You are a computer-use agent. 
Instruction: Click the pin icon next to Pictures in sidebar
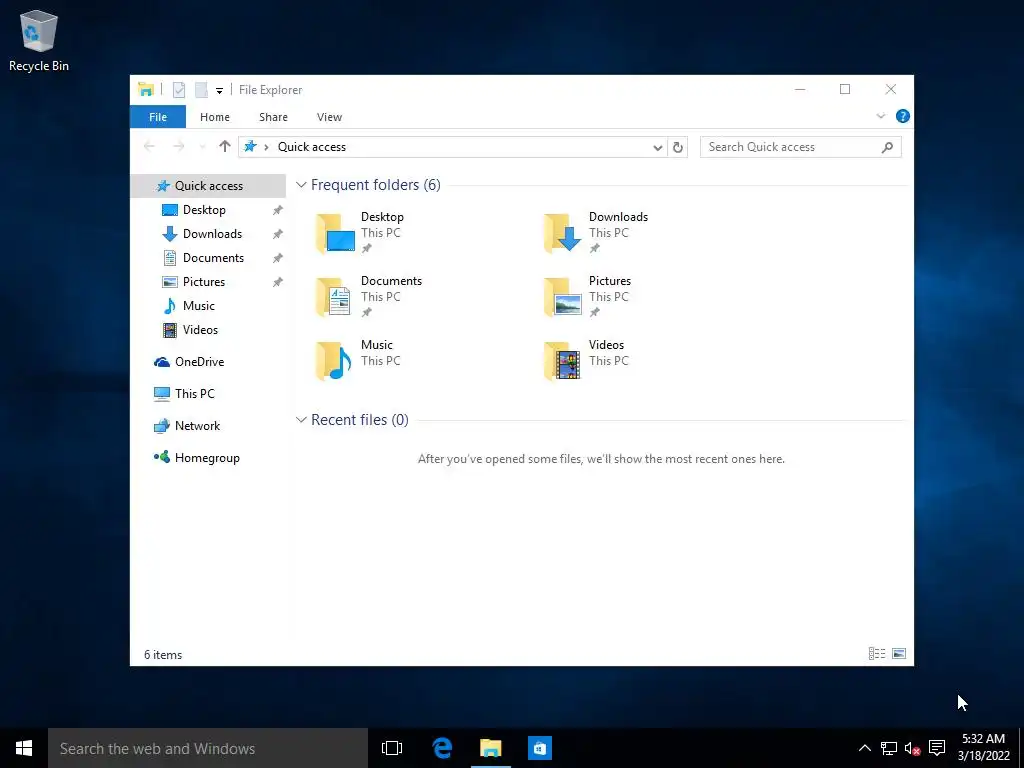[x=278, y=282]
